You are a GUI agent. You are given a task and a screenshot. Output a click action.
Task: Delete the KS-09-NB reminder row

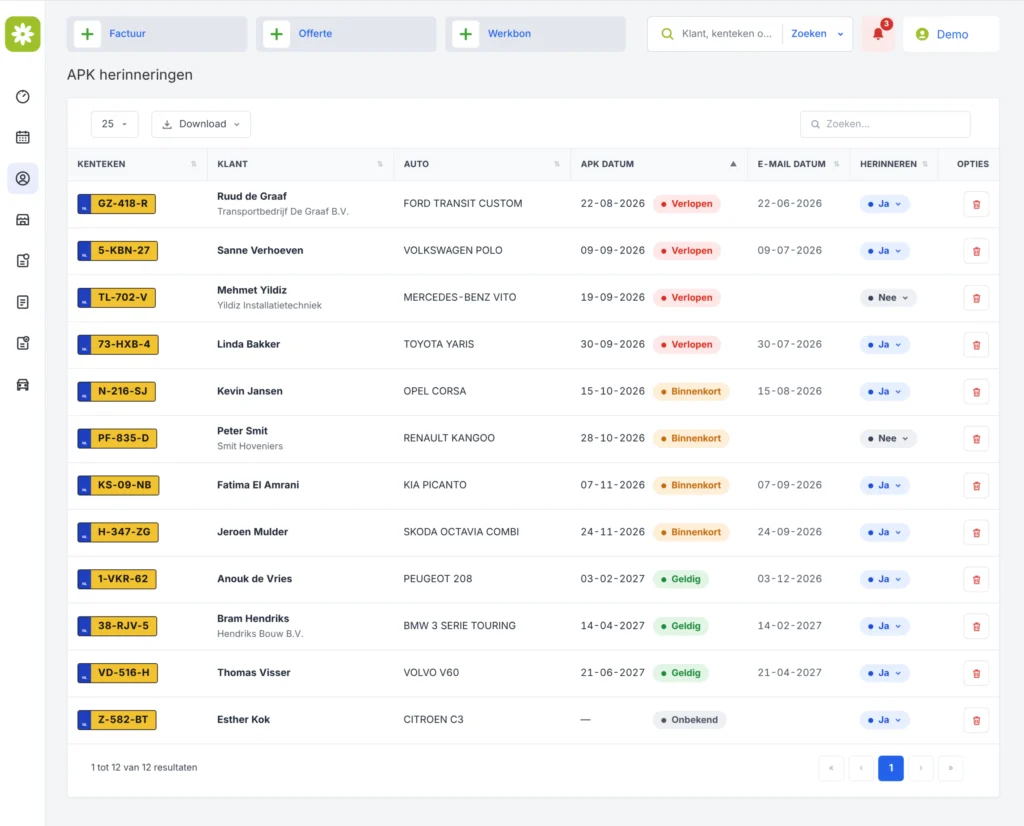pyautogui.click(x=976, y=486)
